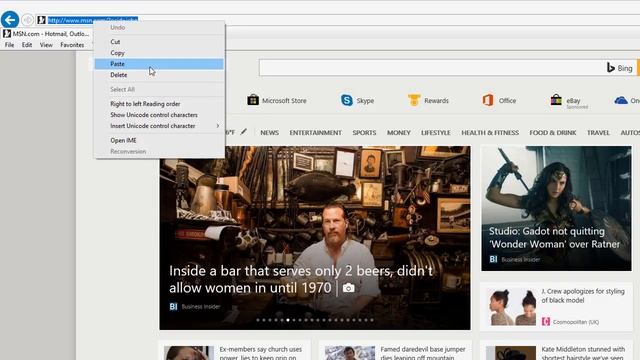
Task: Click the Cosmopolitan source icon
Action: 546,322
